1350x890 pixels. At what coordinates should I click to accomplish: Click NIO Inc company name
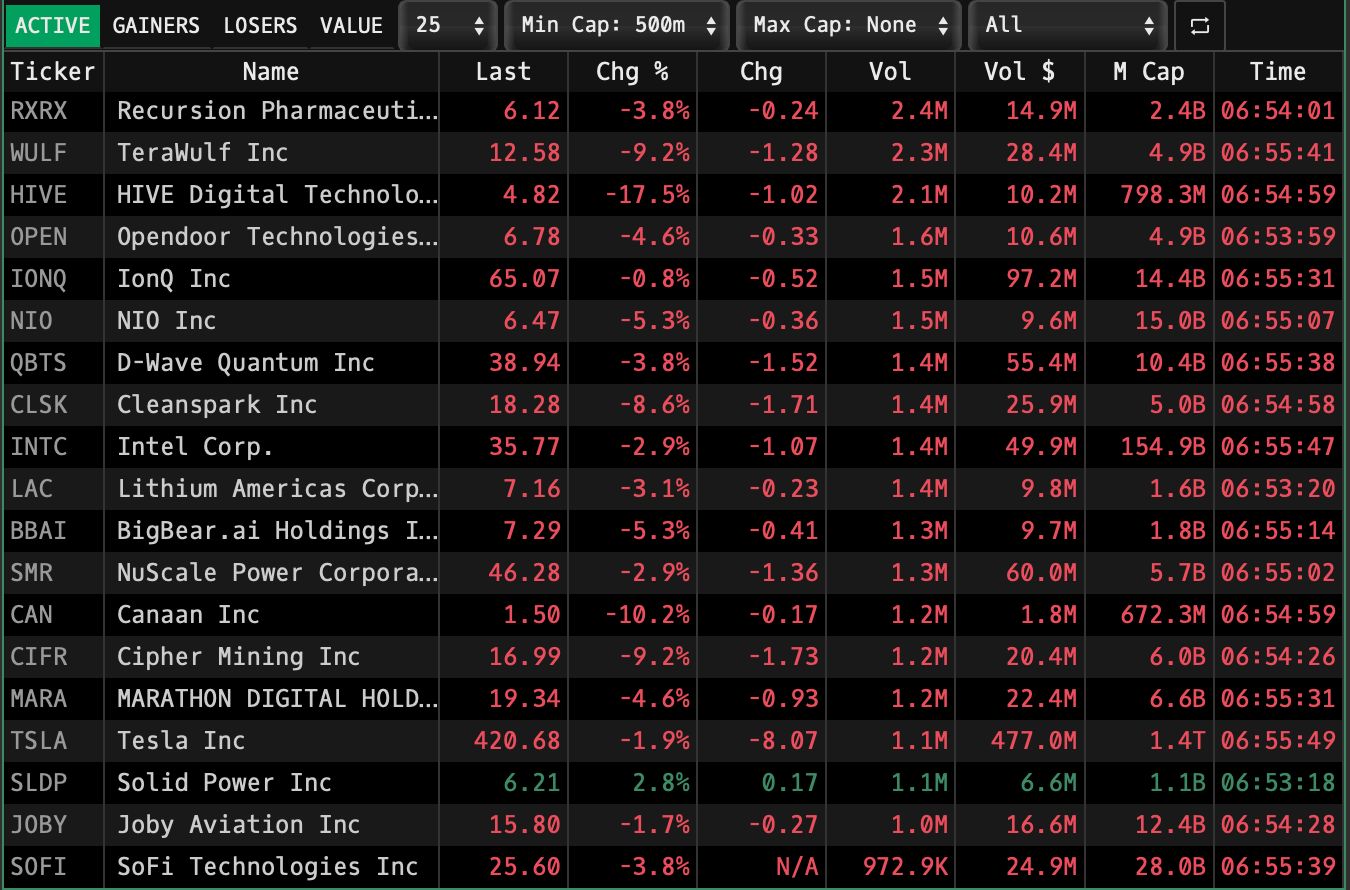point(167,321)
